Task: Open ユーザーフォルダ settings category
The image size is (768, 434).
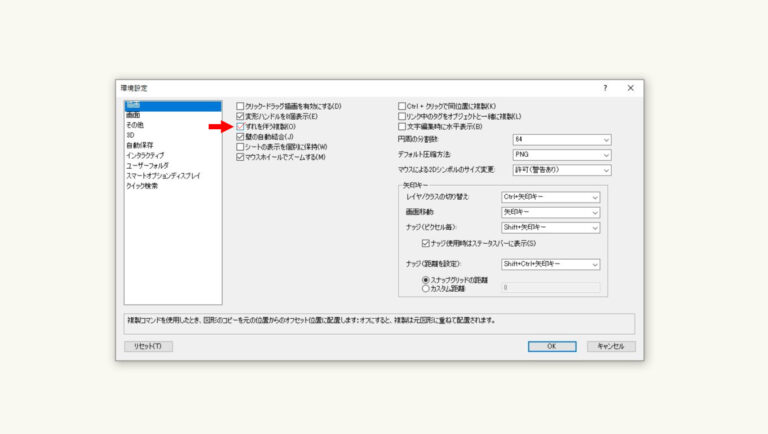Action: point(147,165)
